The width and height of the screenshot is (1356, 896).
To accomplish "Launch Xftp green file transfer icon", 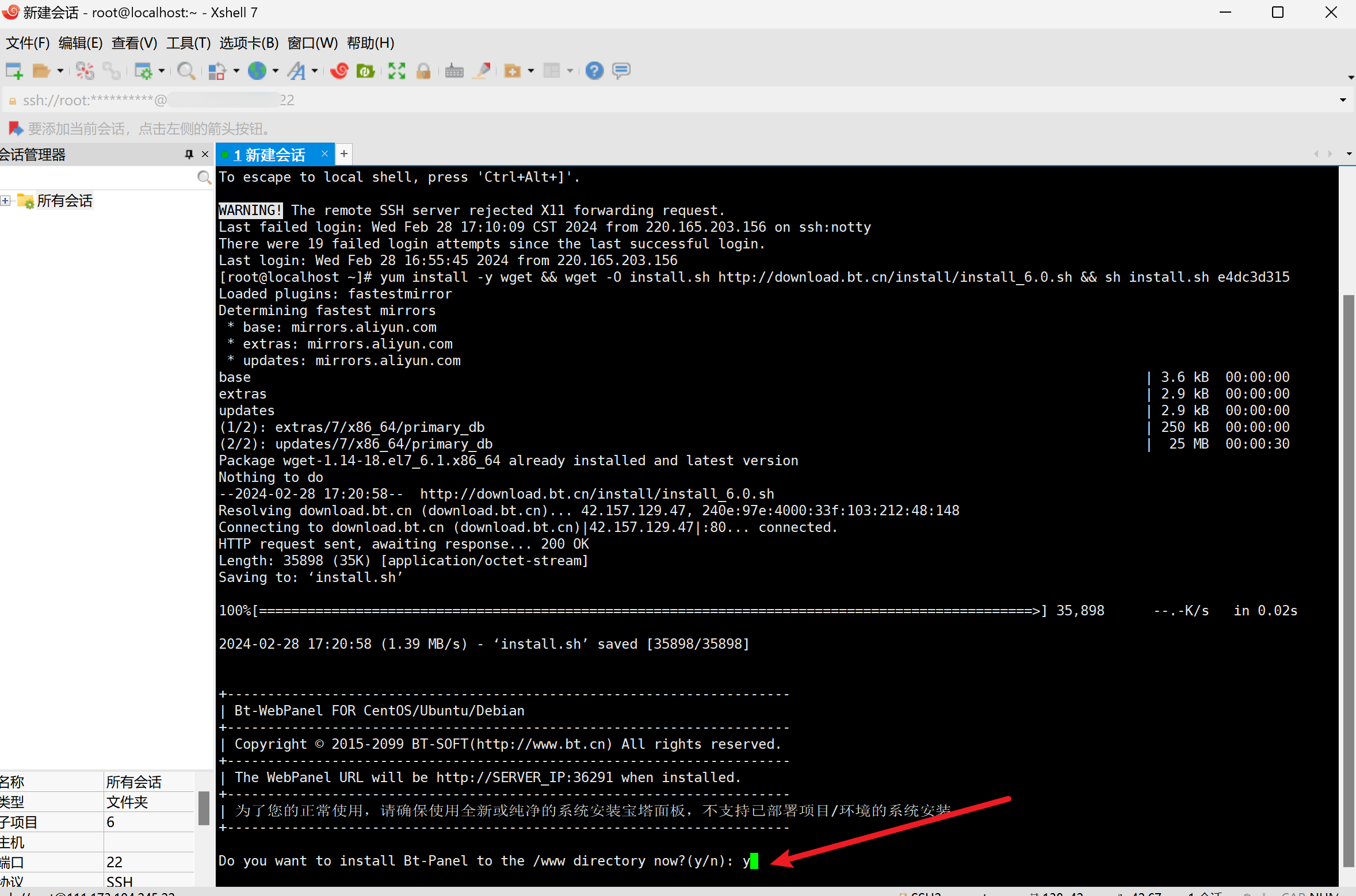I will tap(366, 71).
